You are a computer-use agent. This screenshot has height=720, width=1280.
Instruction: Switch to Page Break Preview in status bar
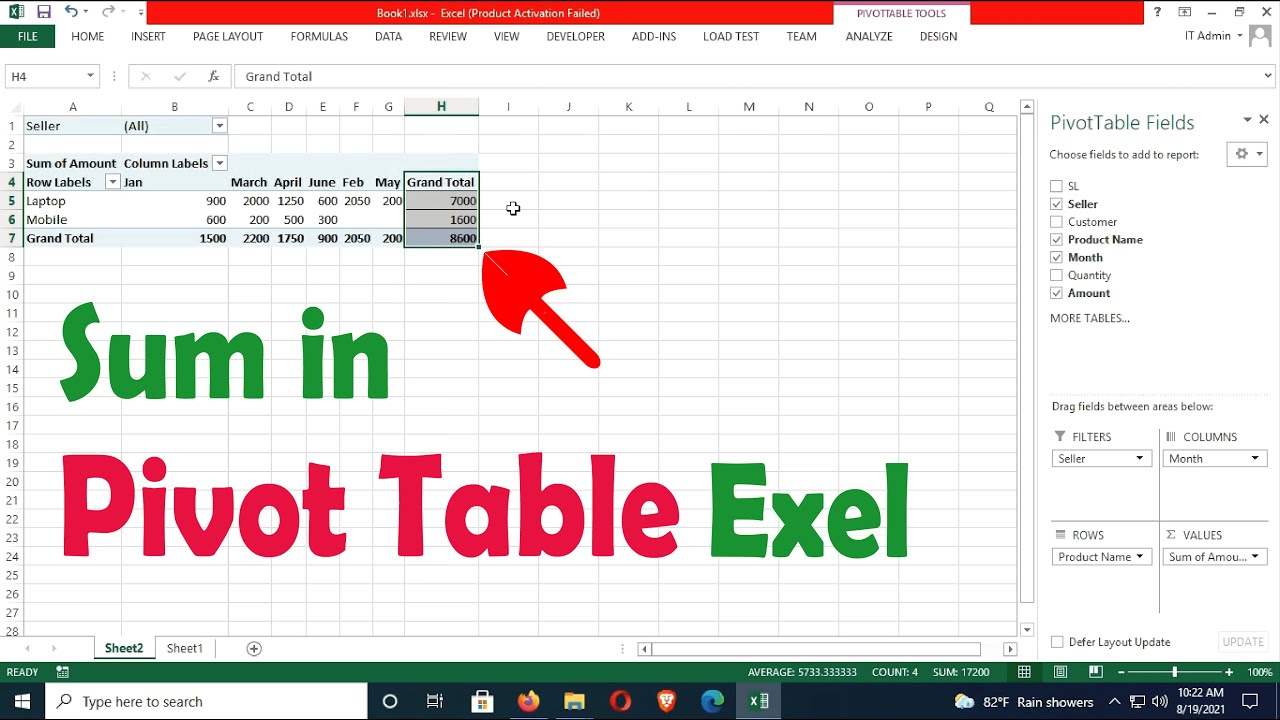pos(1096,672)
